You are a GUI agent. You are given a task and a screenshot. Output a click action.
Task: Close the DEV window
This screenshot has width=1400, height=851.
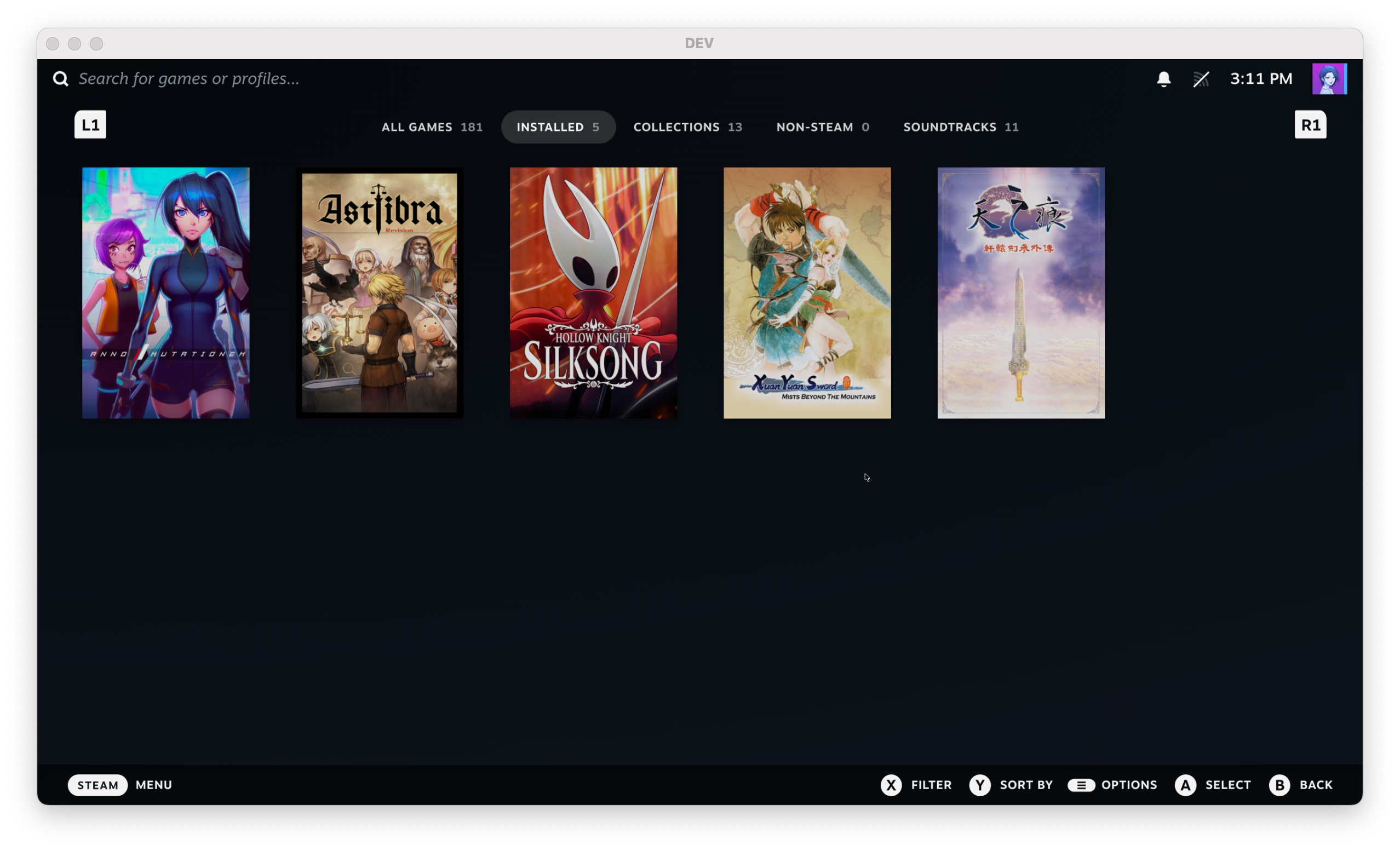(53, 44)
